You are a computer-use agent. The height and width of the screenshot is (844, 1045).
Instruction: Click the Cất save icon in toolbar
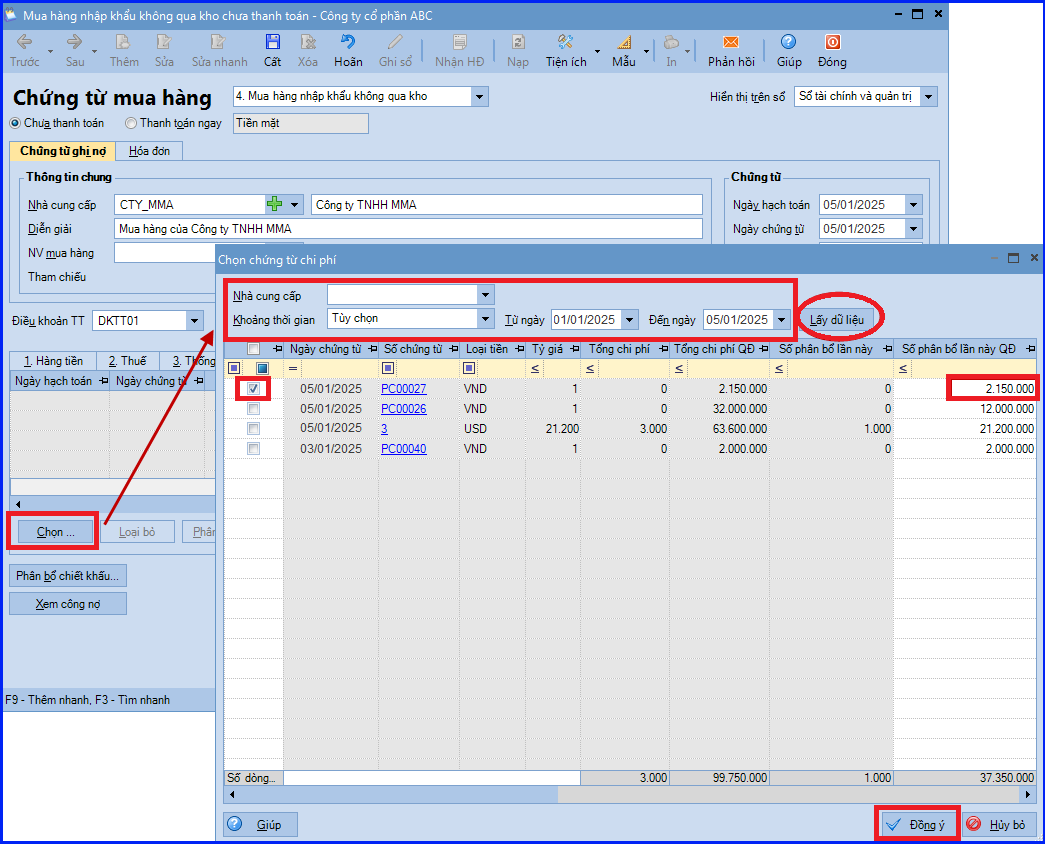[x=273, y=42]
